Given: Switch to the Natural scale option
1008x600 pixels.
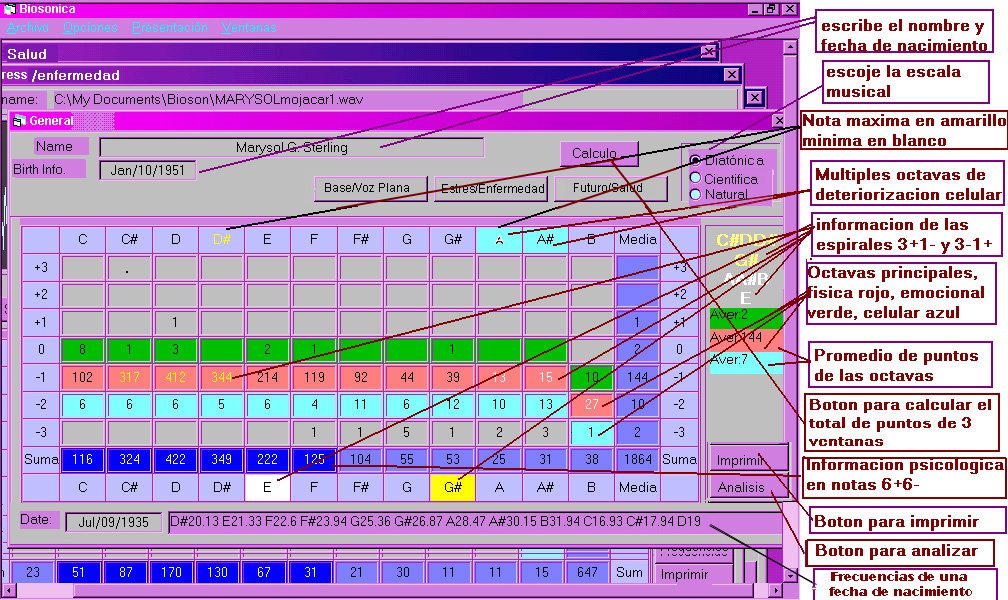Looking at the screenshot, I should pyautogui.click(x=696, y=194).
